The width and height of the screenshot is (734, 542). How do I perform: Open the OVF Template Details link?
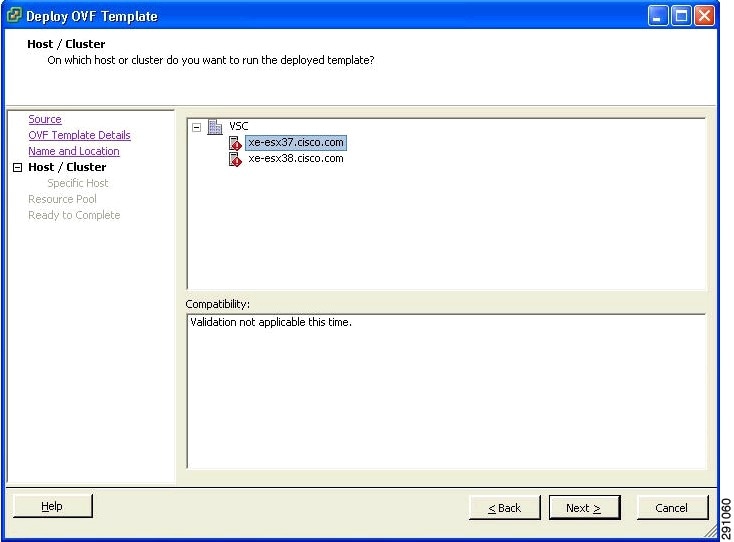click(x=79, y=135)
